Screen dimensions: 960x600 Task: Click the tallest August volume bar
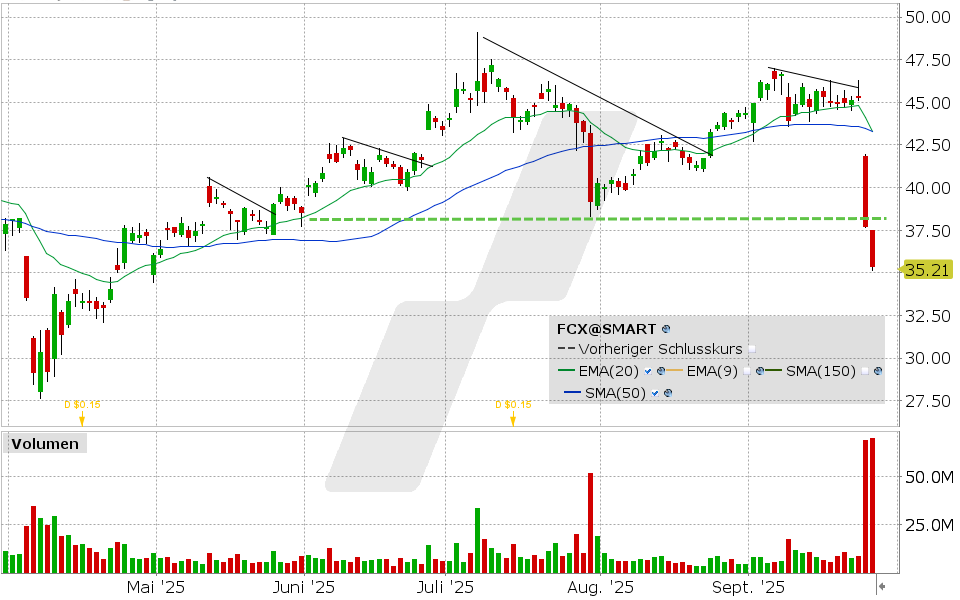point(590,522)
